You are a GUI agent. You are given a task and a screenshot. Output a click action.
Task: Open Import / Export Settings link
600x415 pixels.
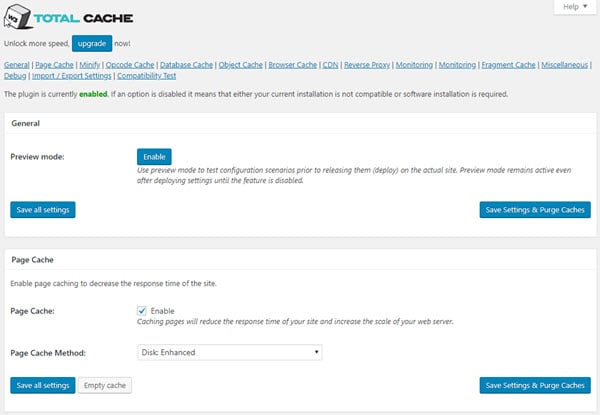tap(74, 76)
